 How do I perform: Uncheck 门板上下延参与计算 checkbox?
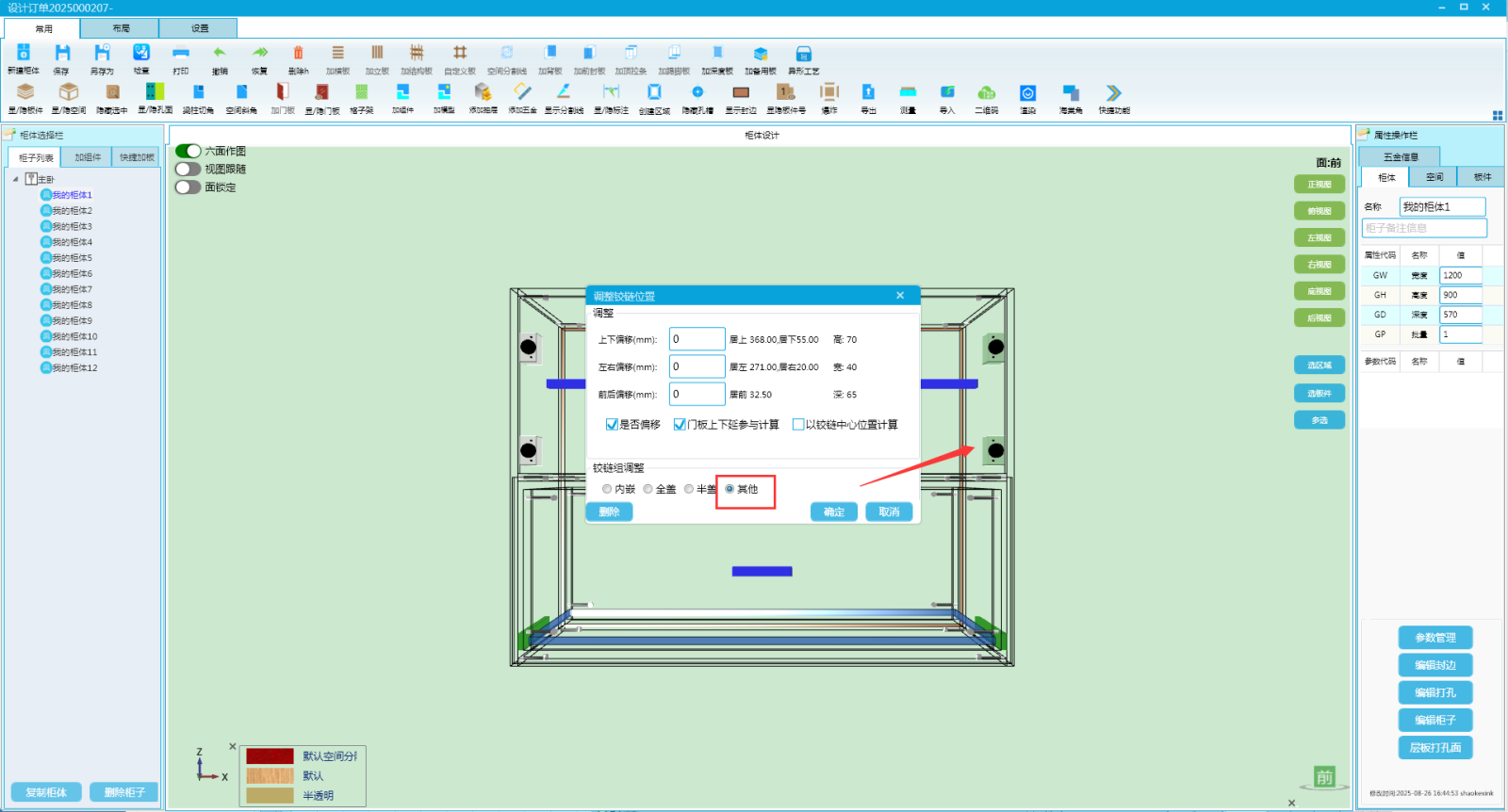680,425
